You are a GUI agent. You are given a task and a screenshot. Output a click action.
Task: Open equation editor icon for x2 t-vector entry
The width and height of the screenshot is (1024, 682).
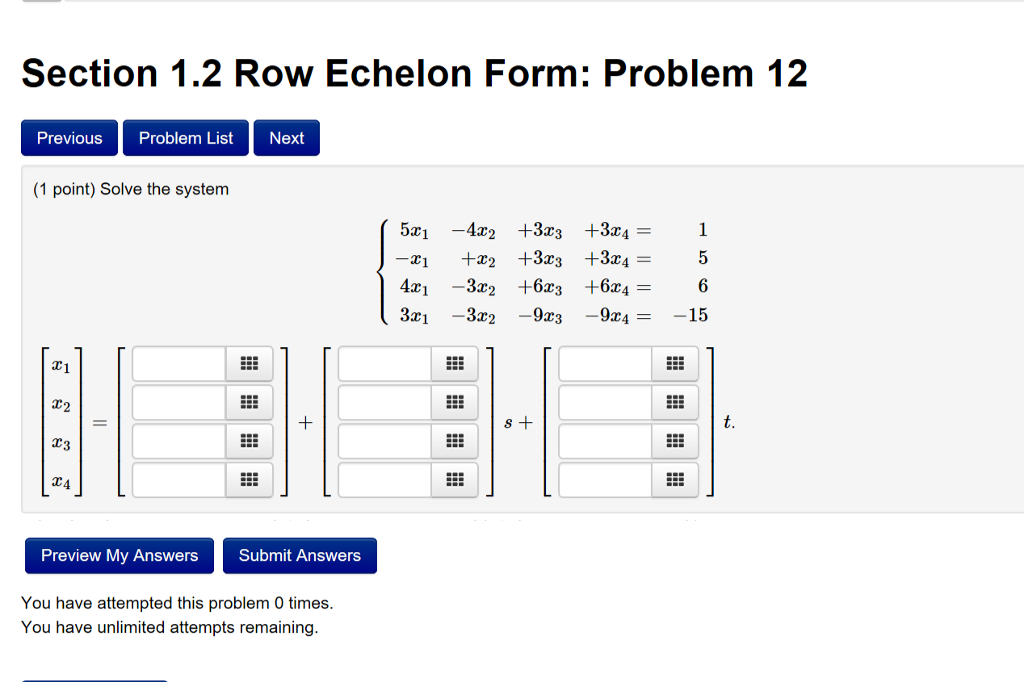[675, 402]
